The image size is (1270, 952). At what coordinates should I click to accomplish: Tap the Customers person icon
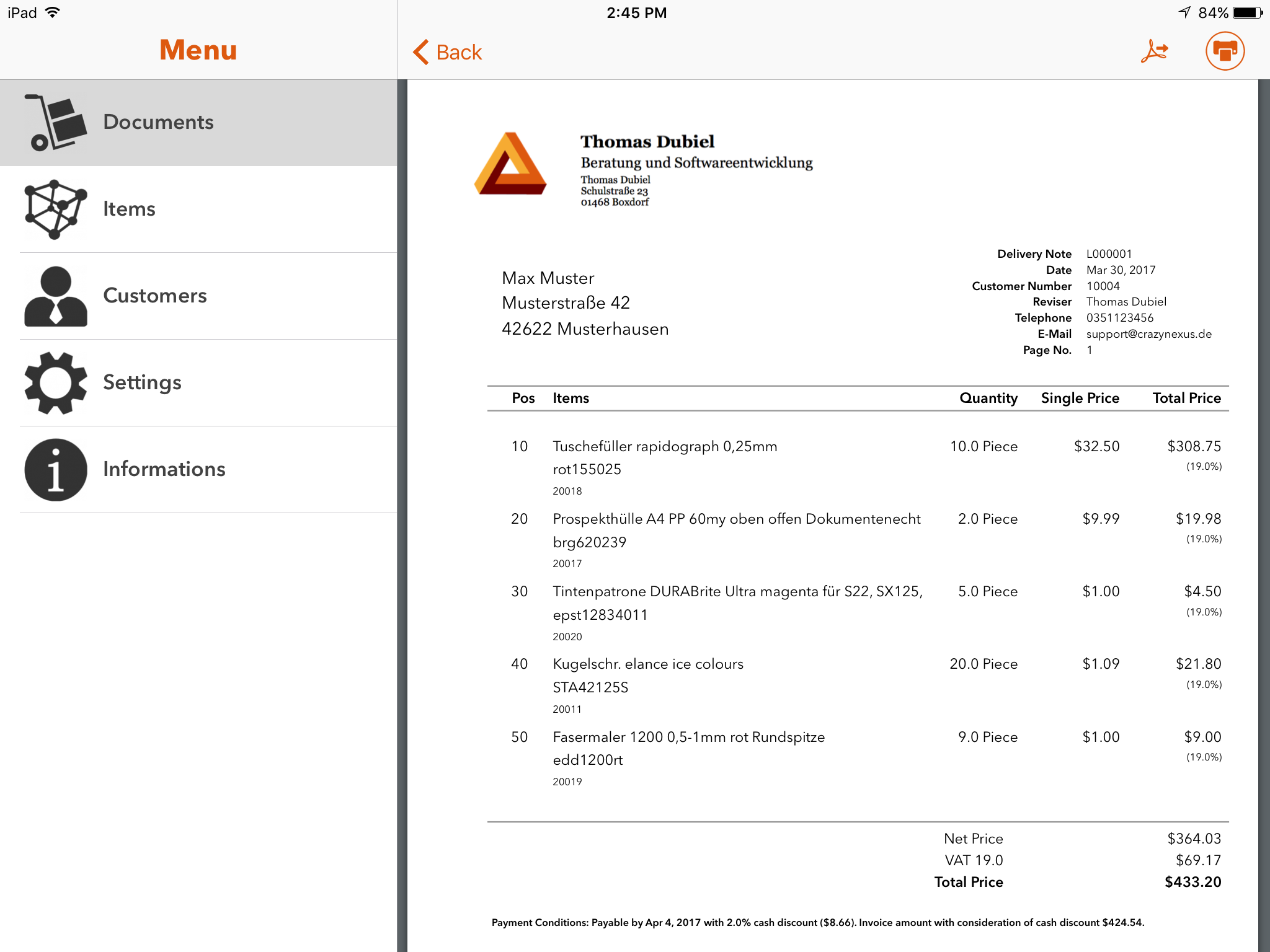56,296
